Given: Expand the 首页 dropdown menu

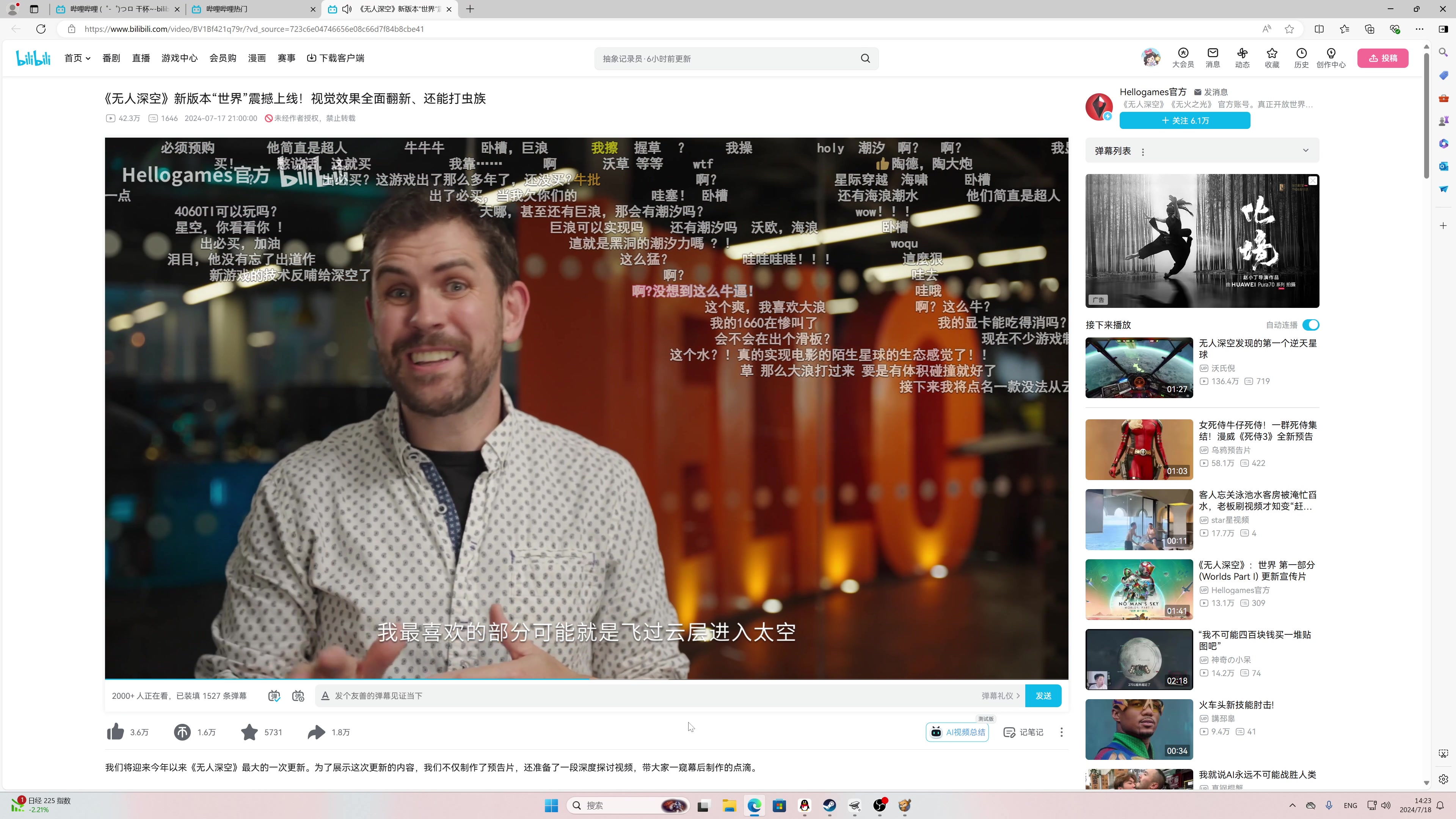Looking at the screenshot, I should [77, 58].
